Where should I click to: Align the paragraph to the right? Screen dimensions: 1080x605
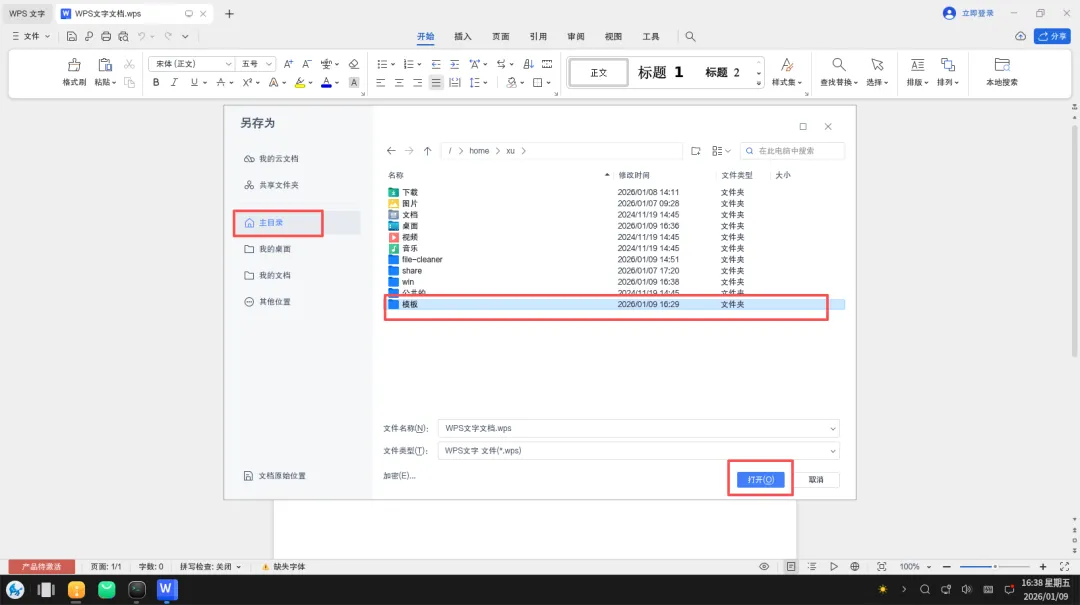(417, 83)
